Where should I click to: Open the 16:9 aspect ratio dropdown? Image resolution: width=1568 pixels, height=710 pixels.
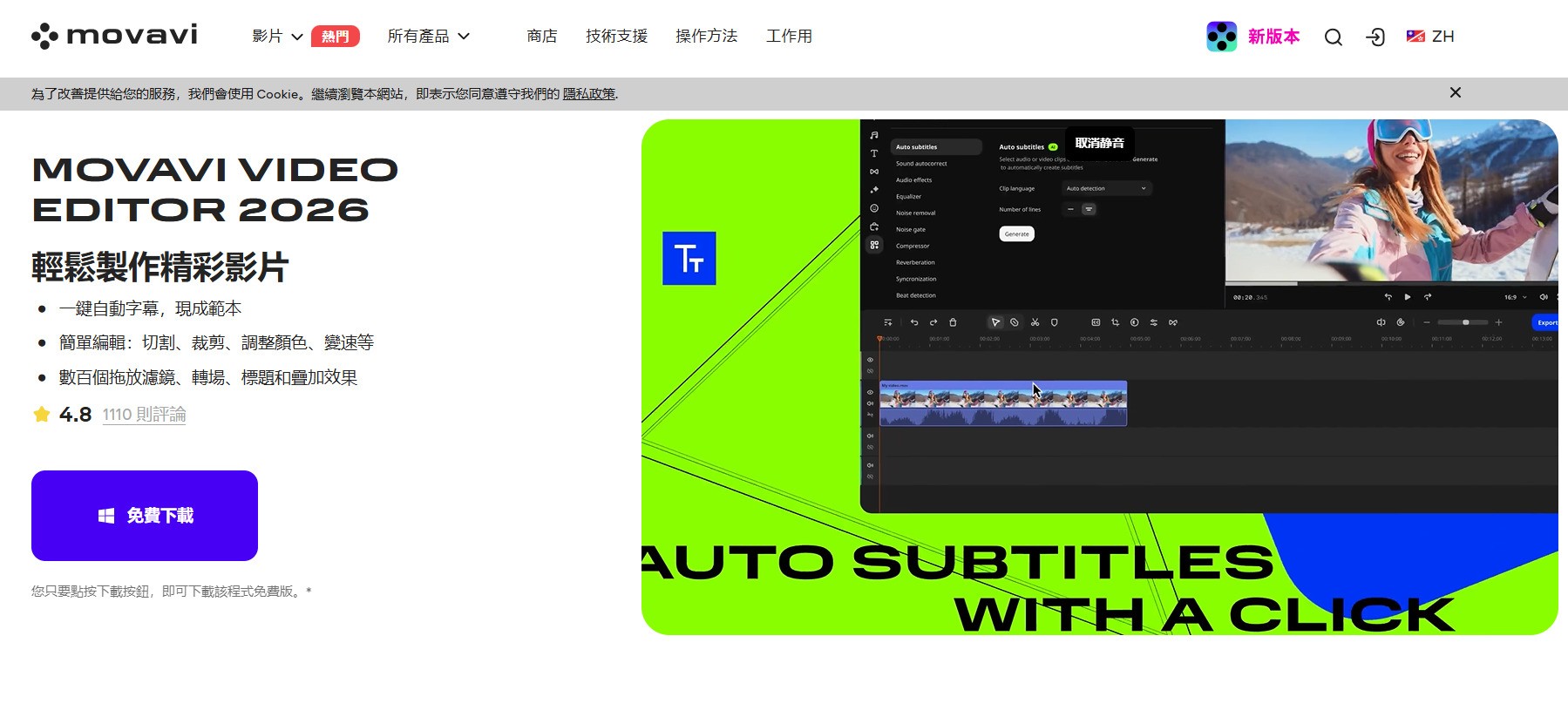(1516, 297)
